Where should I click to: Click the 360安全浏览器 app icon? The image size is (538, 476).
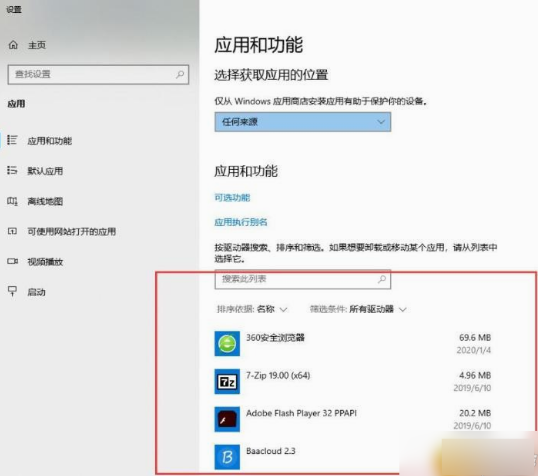(x=227, y=344)
